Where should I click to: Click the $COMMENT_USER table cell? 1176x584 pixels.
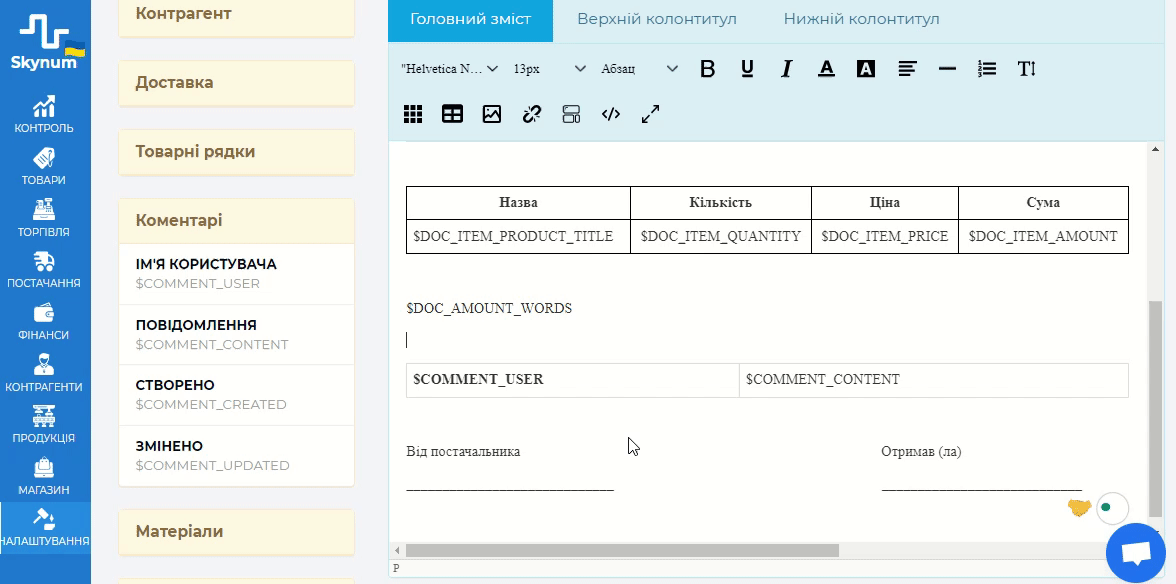click(x=572, y=380)
